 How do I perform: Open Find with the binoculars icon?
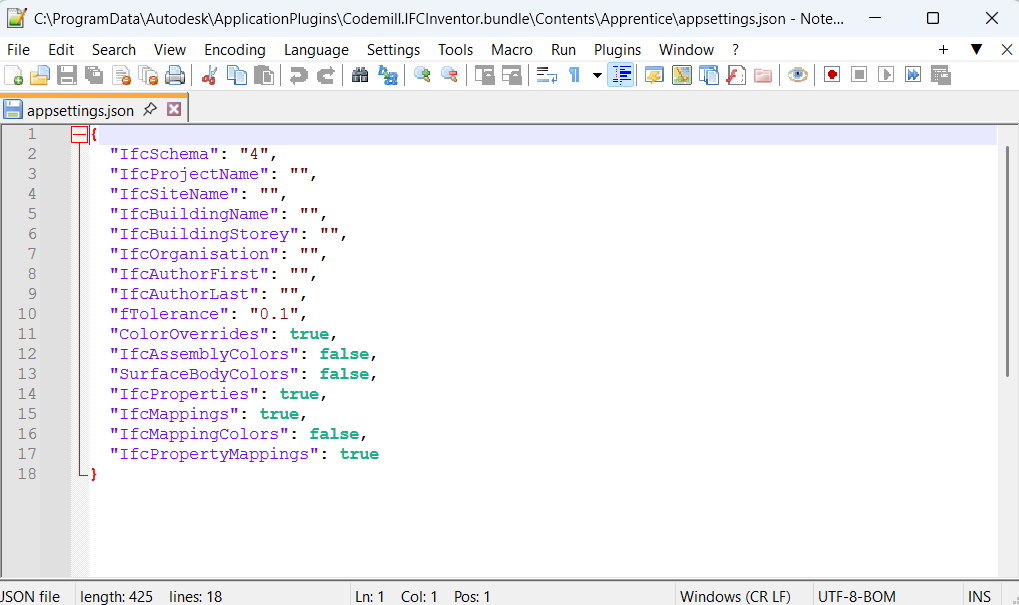pyautogui.click(x=360, y=75)
